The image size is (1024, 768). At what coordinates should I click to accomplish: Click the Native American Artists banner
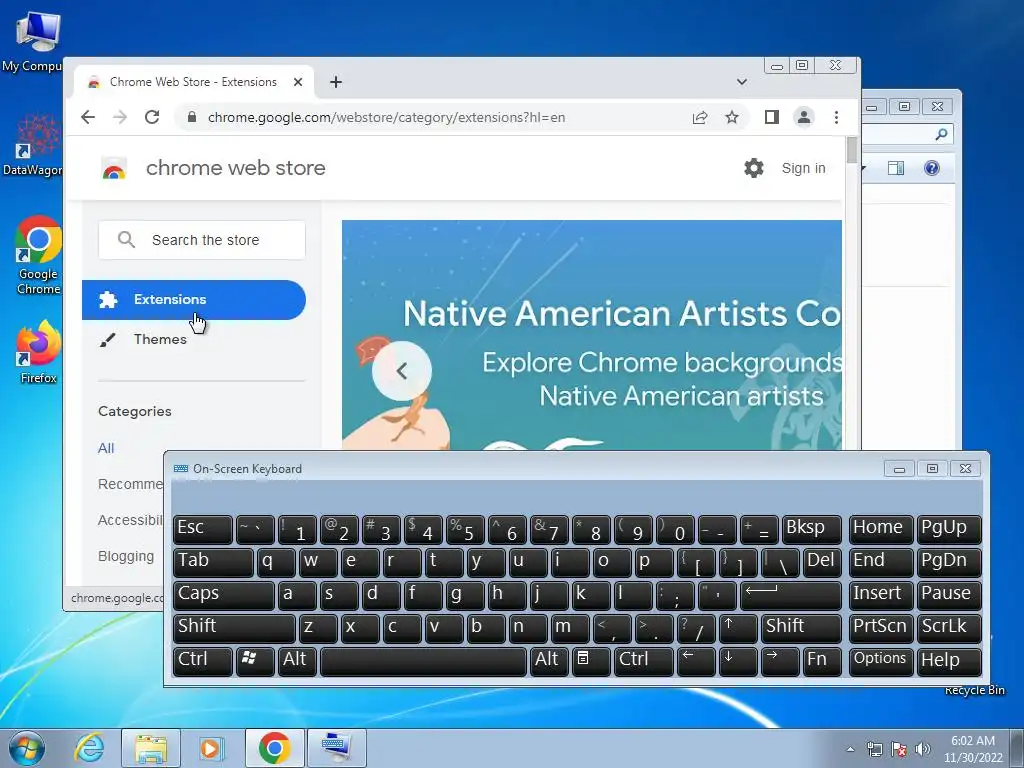[592, 334]
